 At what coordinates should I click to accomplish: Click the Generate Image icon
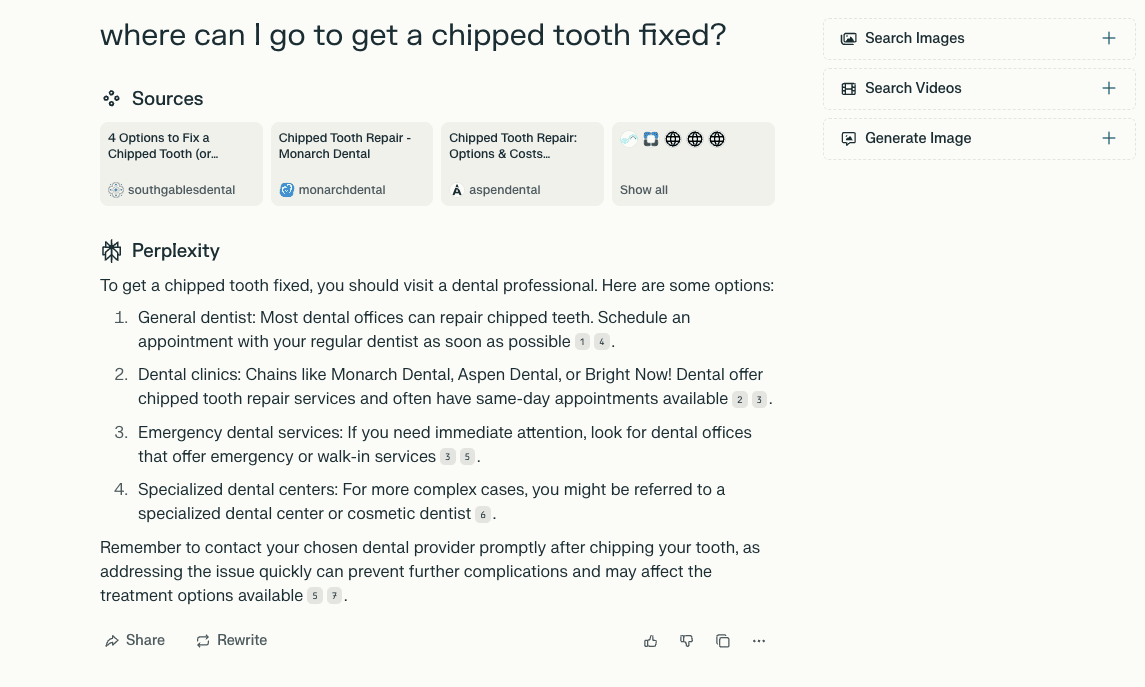click(849, 139)
